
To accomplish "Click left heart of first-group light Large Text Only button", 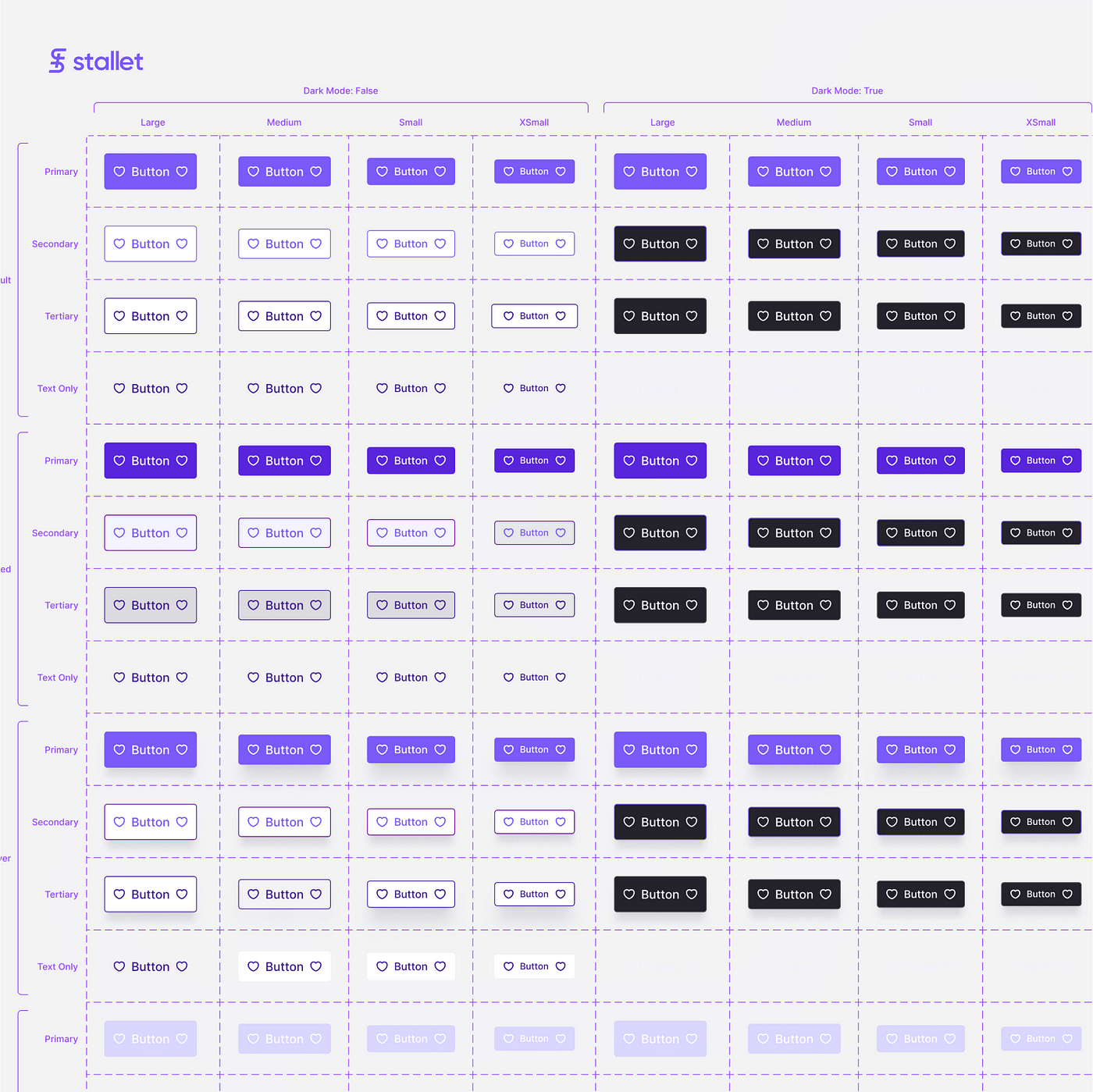I will click(x=119, y=389).
